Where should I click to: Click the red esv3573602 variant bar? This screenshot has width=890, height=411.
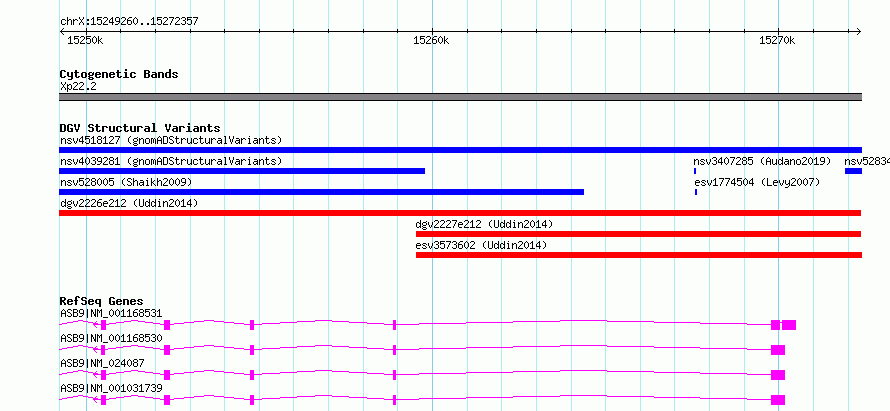tap(639, 255)
